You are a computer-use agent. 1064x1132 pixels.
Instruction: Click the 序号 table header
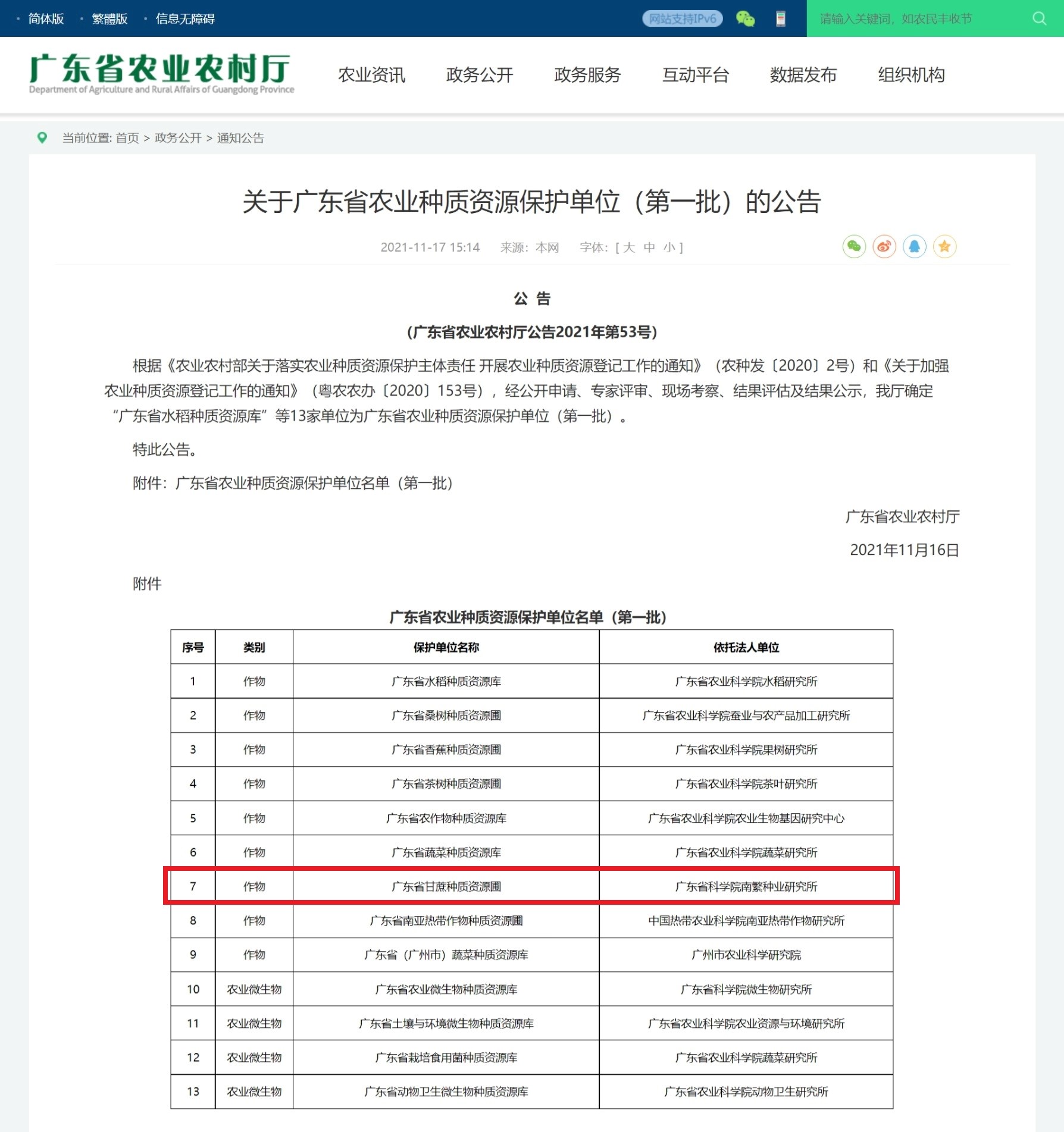(x=193, y=647)
